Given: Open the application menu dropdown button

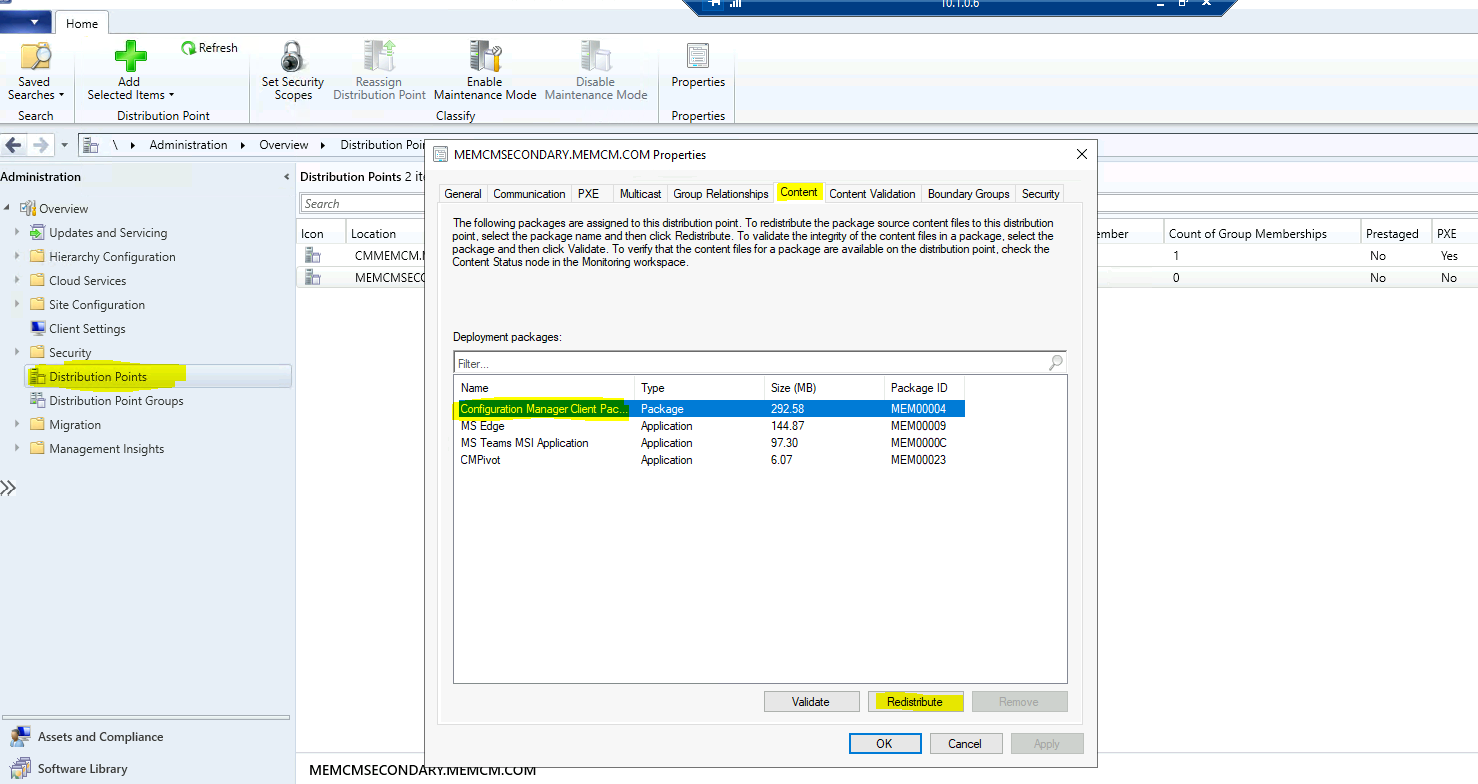Looking at the screenshot, I should [x=27, y=21].
